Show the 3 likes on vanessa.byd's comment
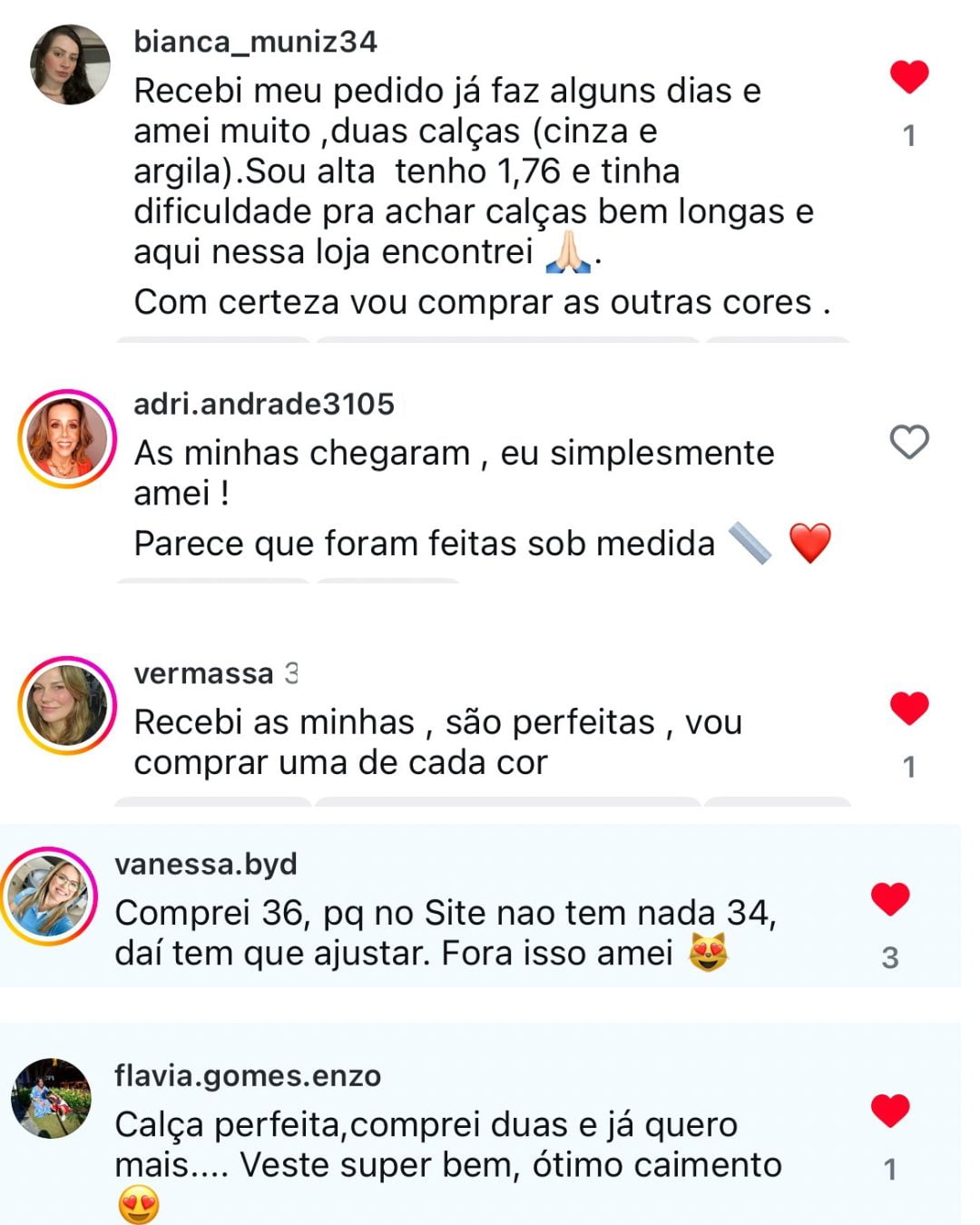Viewport: 980px width, 1225px height. [x=889, y=957]
